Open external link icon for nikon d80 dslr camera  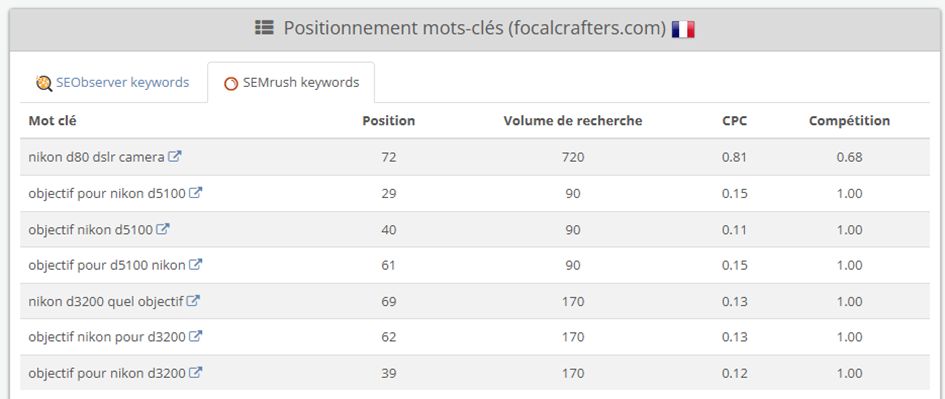pyautogui.click(x=175, y=157)
